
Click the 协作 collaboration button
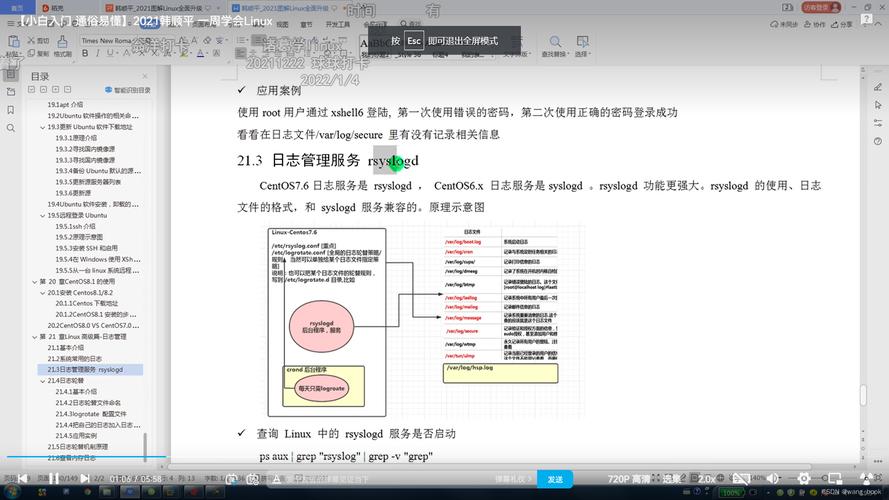pyautogui.click(x=815, y=24)
